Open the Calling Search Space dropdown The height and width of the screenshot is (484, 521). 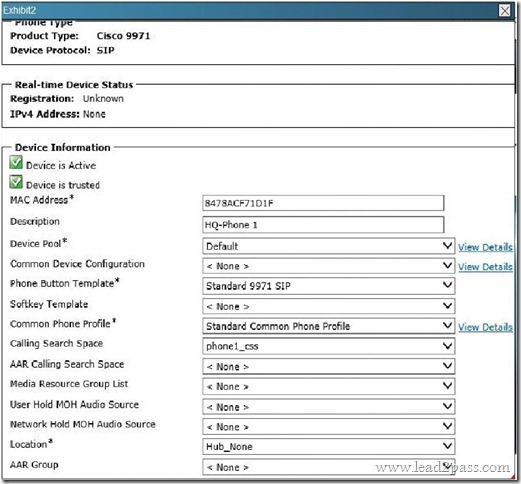pyautogui.click(x=328, y=346)
